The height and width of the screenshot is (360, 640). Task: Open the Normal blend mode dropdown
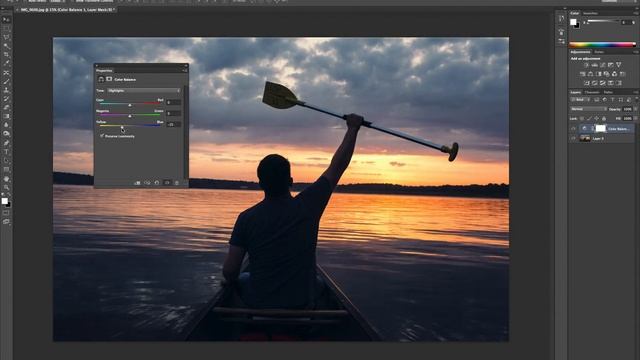tap(589, 109)
